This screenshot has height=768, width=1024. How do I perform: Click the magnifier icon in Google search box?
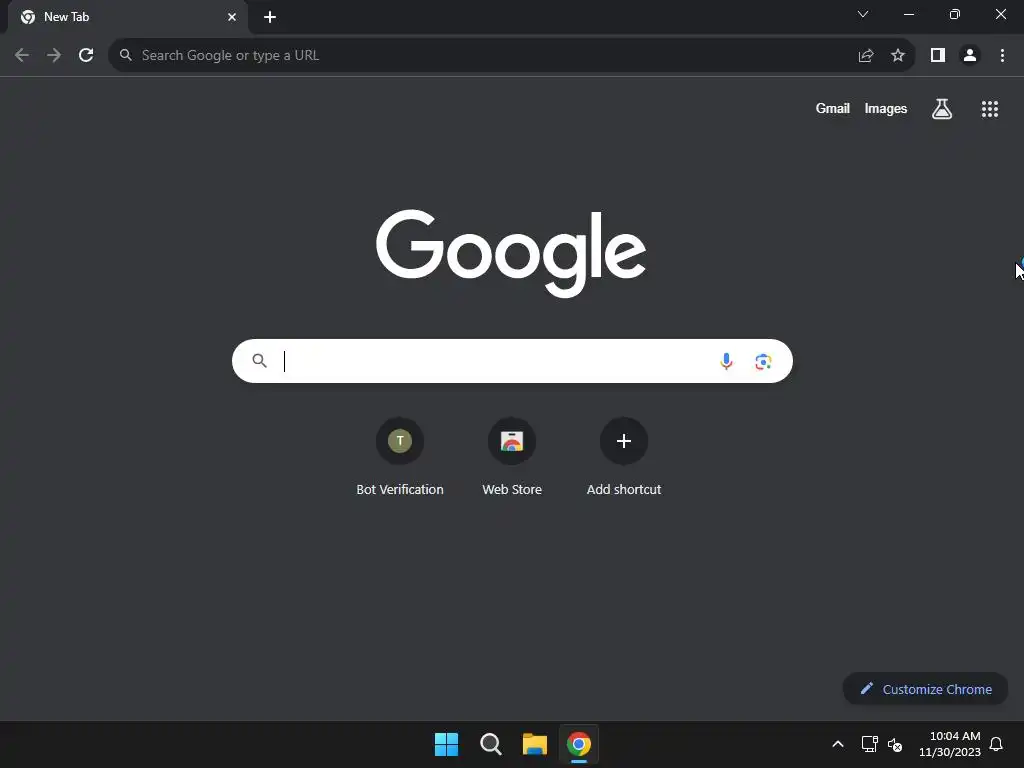pos(259,360)
